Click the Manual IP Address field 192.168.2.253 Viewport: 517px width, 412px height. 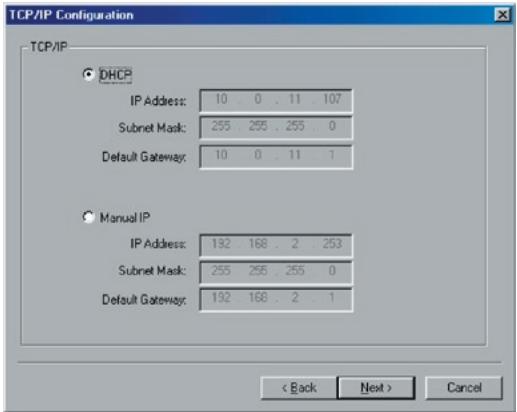coord(276,245)
